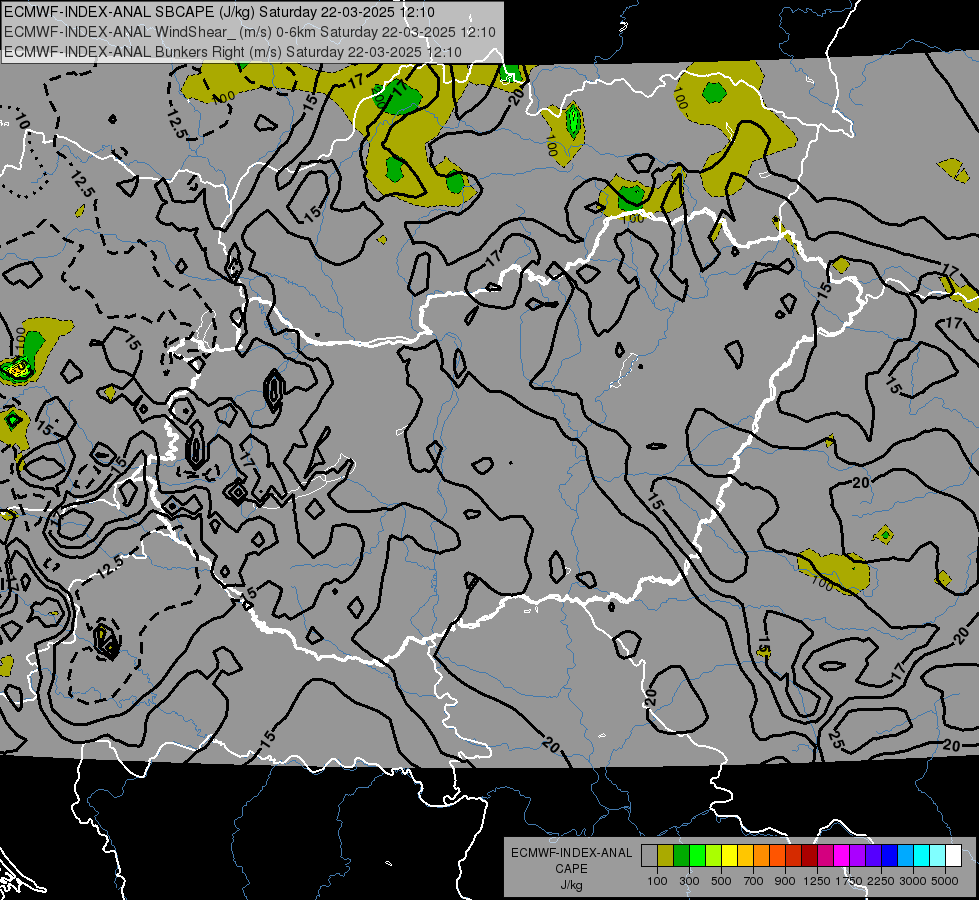The height and width of the screenshot is (900, 979).
Task: Click the 900 legend tick label
Action: point(785,881)
